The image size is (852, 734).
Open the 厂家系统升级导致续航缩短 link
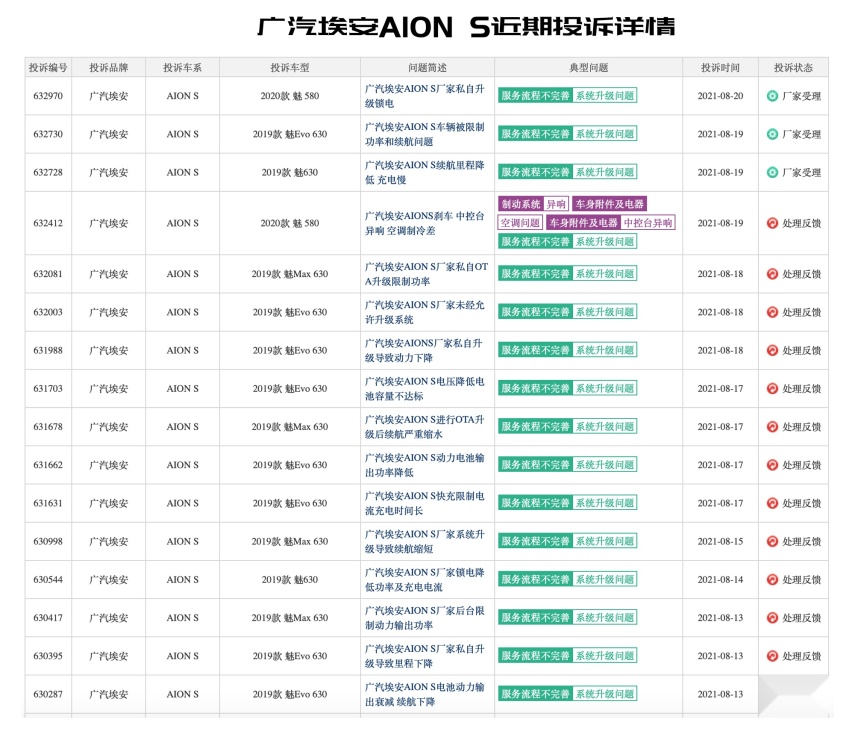click(424, 541)
